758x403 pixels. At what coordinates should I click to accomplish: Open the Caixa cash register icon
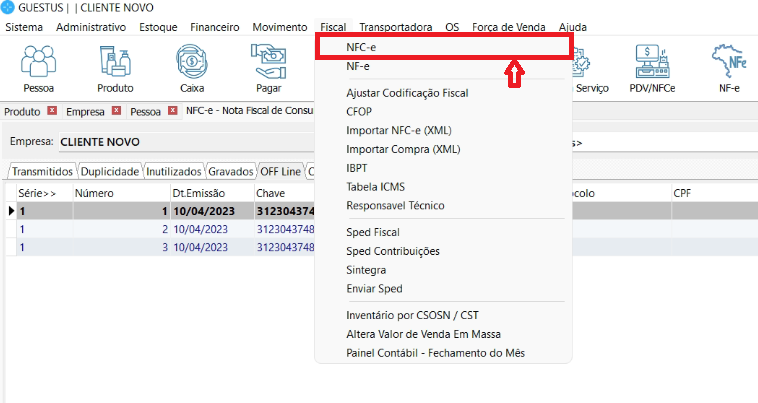click(x=191, y=68)
